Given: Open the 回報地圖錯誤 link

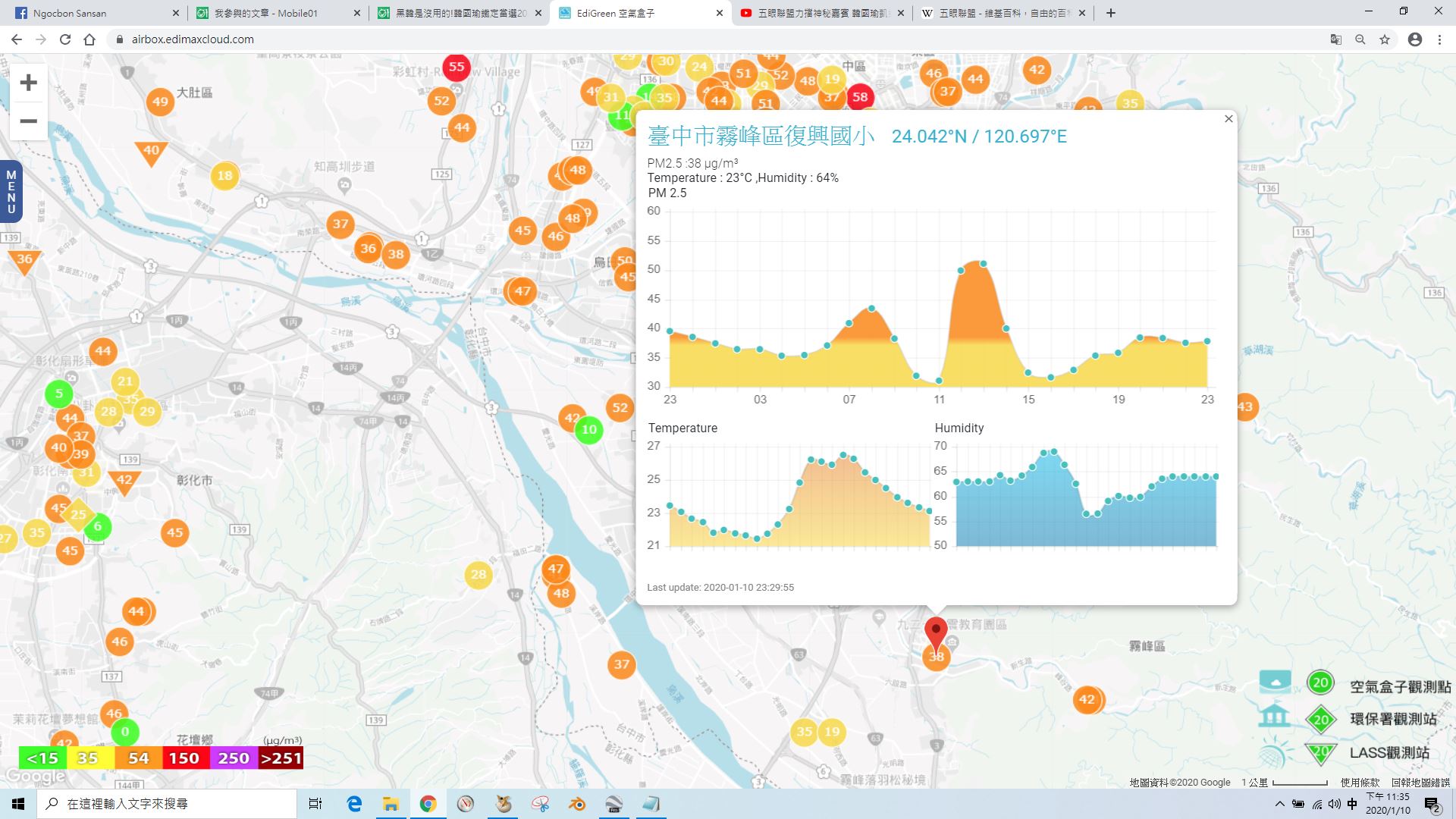Looking at the screenshot, I should (1420, 783).
